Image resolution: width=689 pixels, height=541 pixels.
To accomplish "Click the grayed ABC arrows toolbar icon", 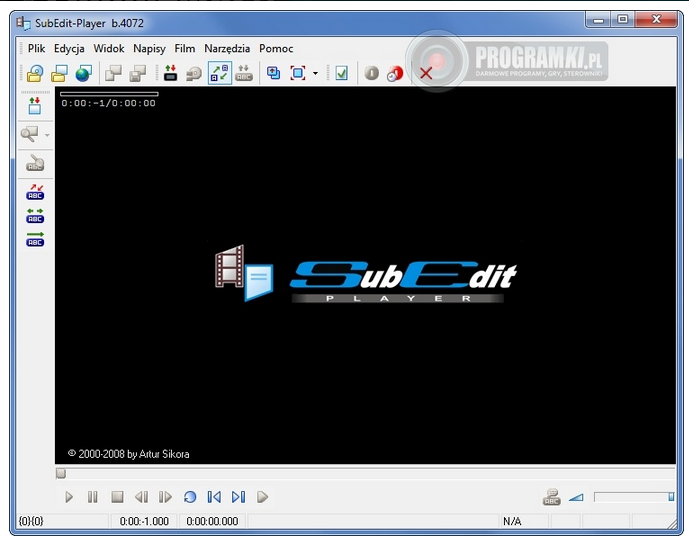I will click(244, 73).
